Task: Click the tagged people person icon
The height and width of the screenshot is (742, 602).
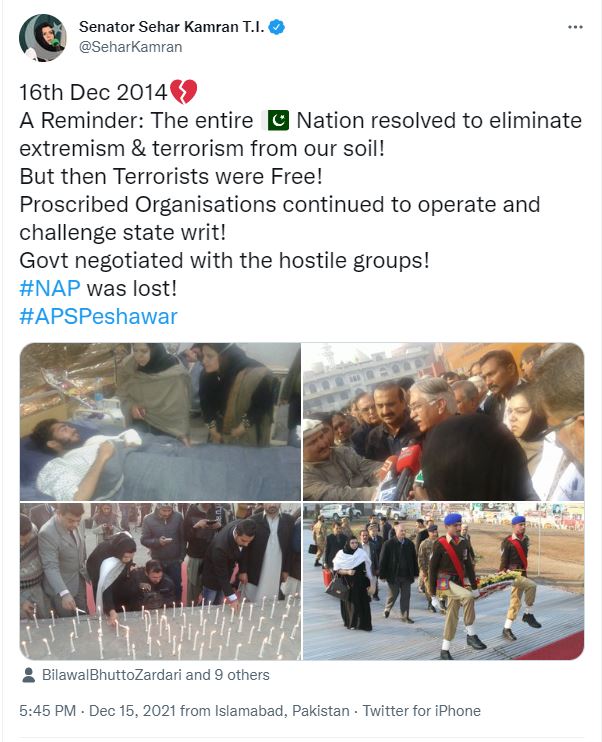Action: tap(28, 675)
